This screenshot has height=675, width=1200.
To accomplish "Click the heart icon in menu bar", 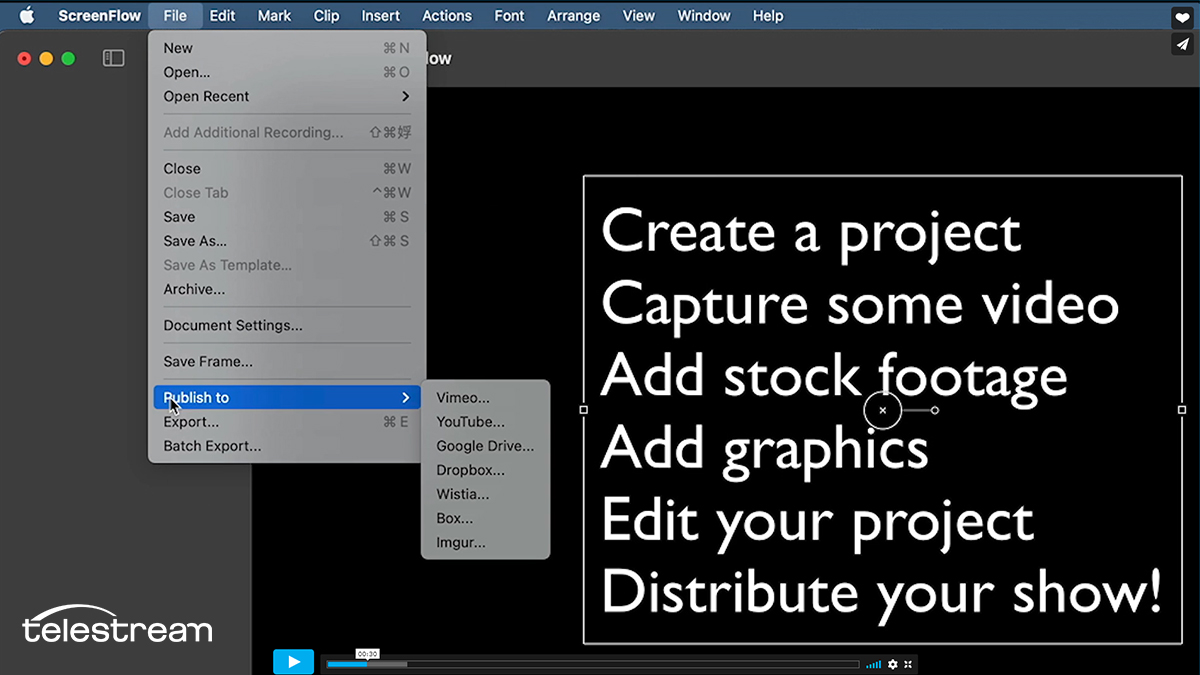I will (1181, 18).
